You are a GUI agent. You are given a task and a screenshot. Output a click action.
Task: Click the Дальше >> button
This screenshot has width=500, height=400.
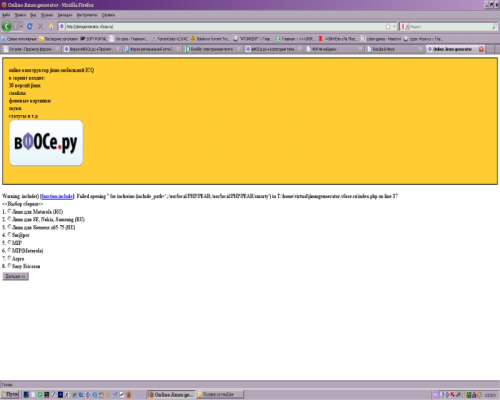pos(16,276)
